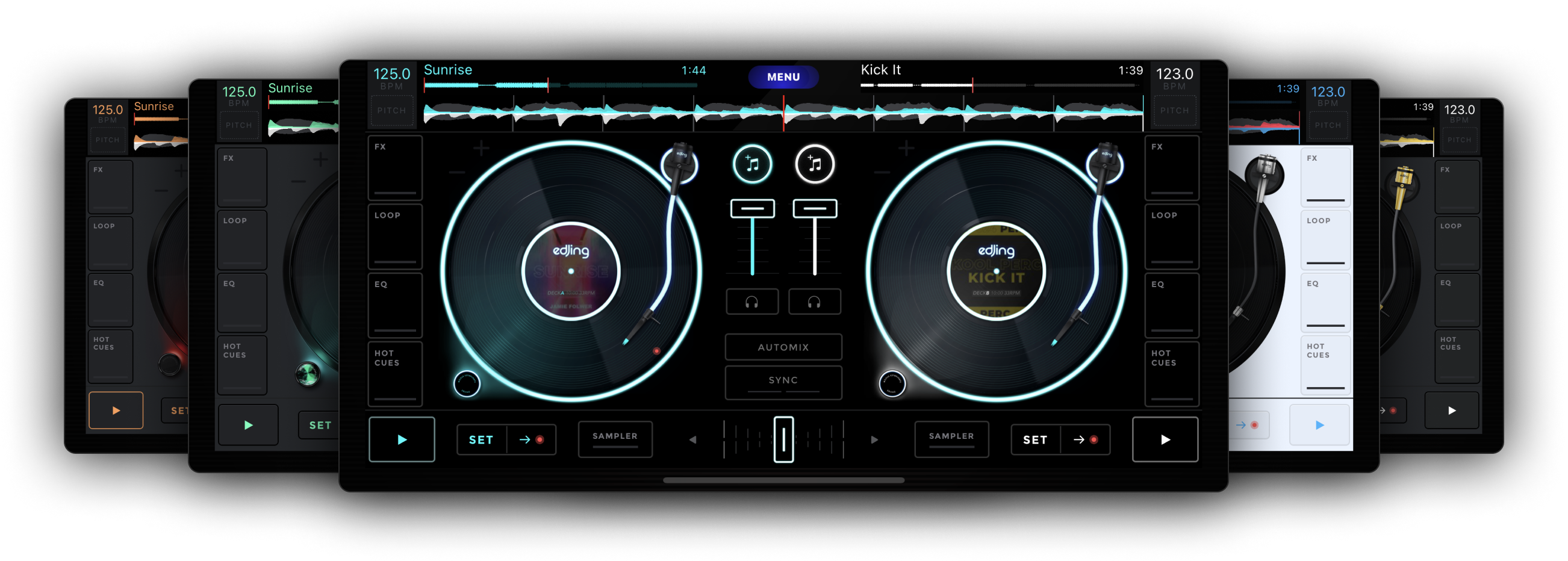Tap the left turntable vinyl label
This screenshot has height=561, width=1568.
pos(571,271)
